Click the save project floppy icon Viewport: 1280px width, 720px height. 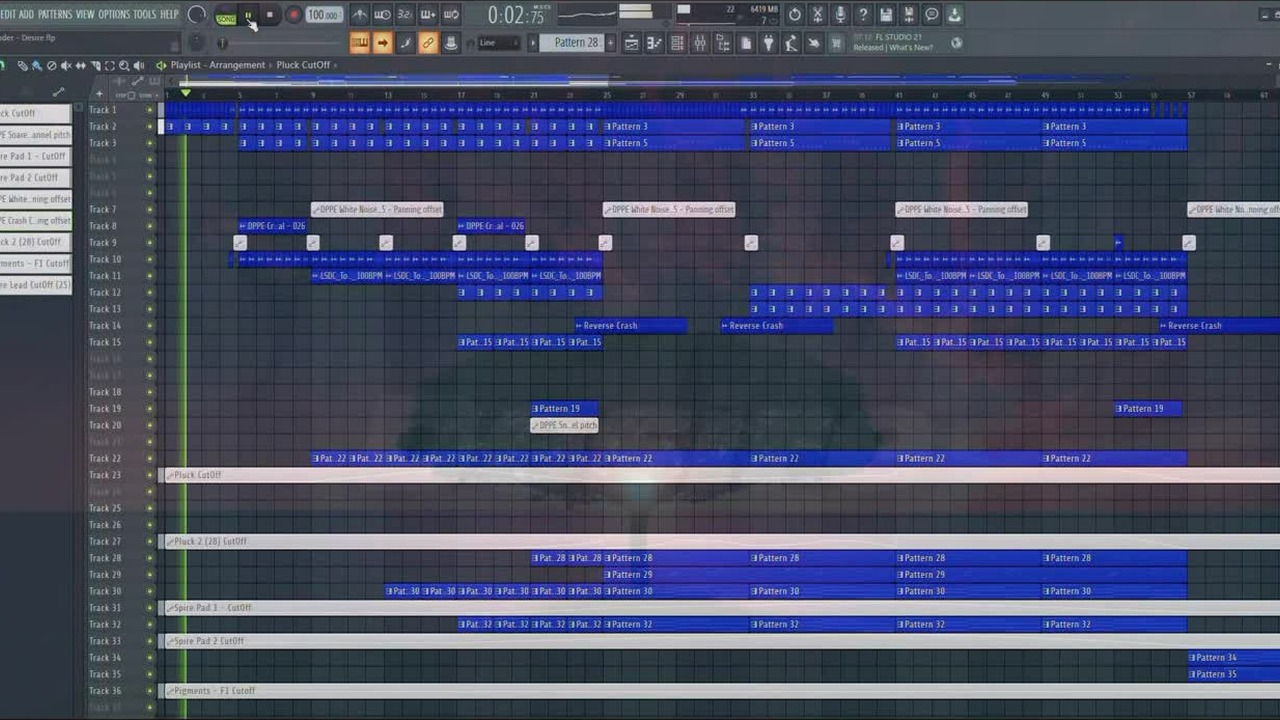[886, 14]
